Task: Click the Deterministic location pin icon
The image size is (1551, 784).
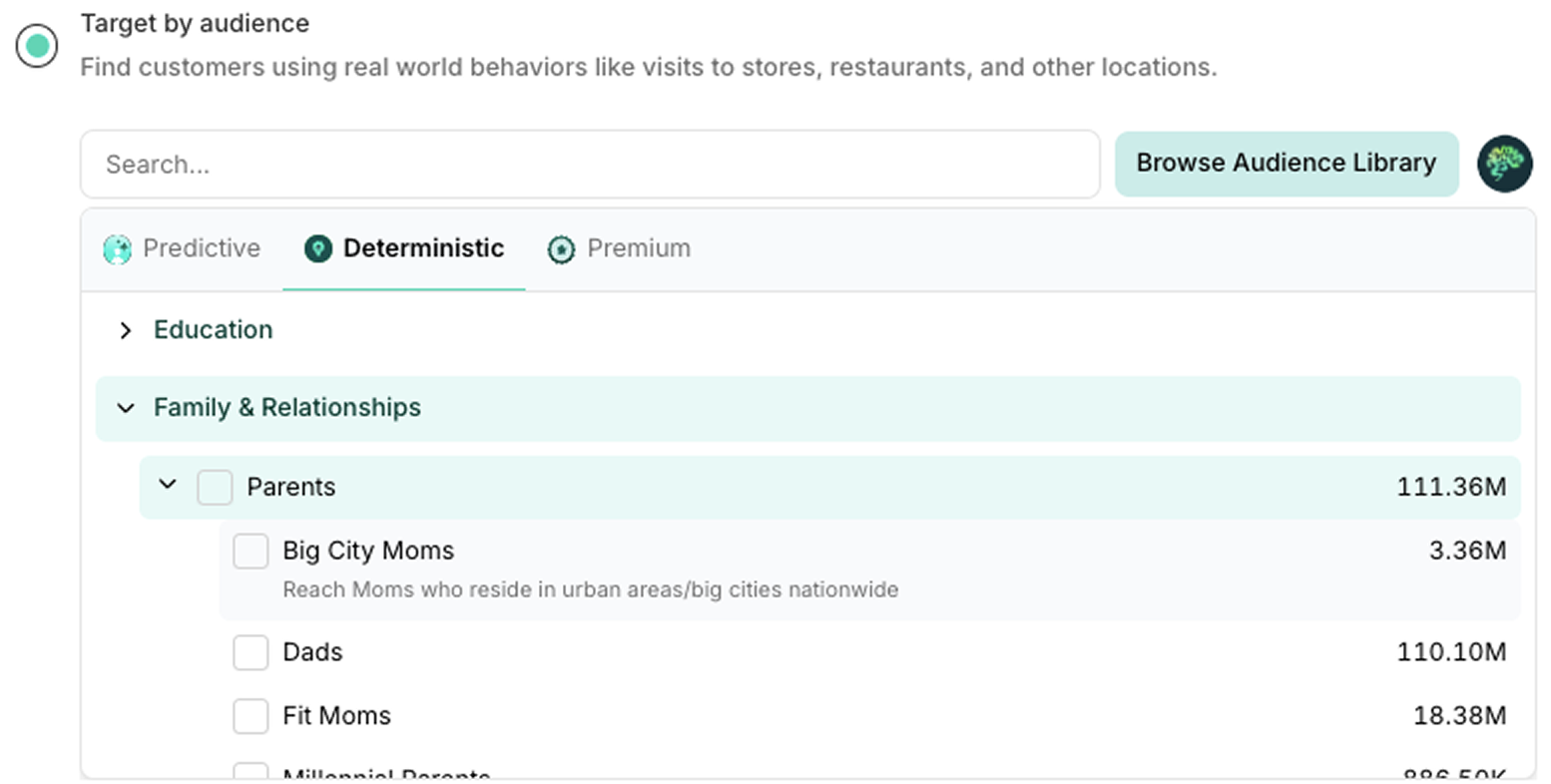Action: [318, 248]
